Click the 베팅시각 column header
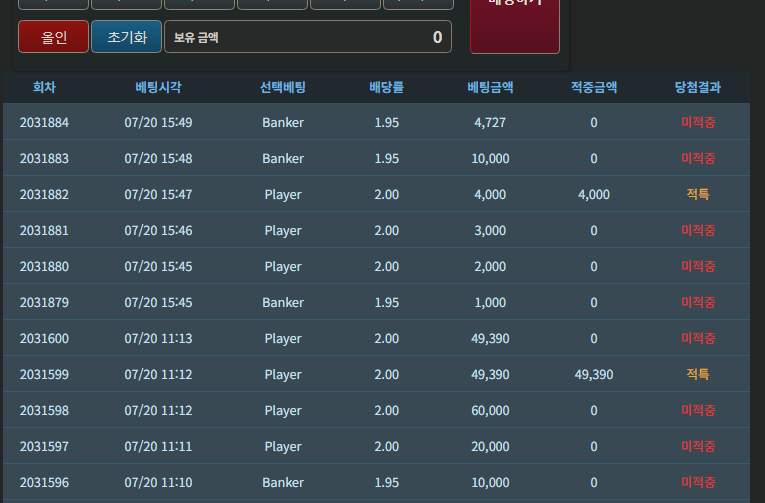The width and height of the screenshot is (765, 503). (158, 87)
